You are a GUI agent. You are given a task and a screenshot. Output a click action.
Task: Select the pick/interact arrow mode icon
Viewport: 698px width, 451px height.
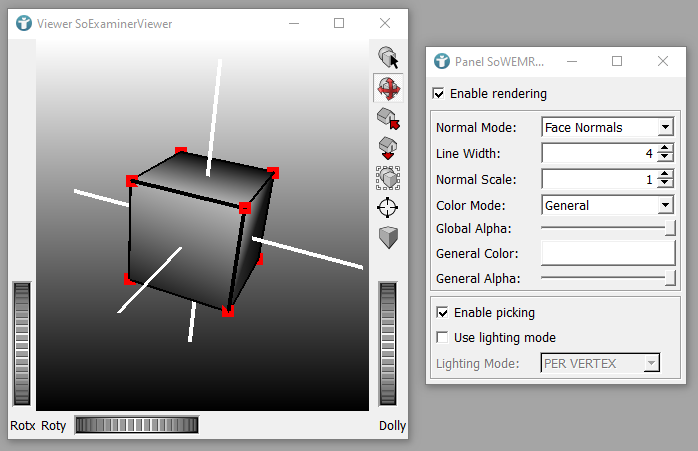tap(388, 58)
